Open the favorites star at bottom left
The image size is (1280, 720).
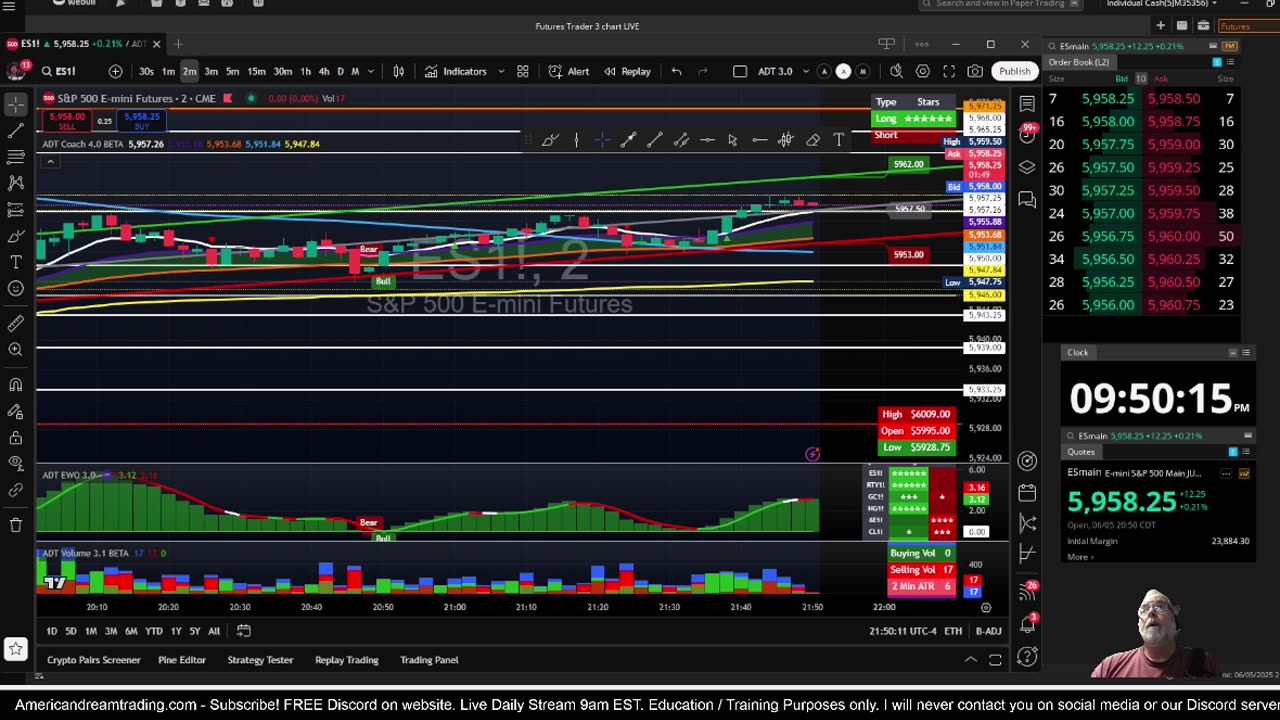point(16,649)
